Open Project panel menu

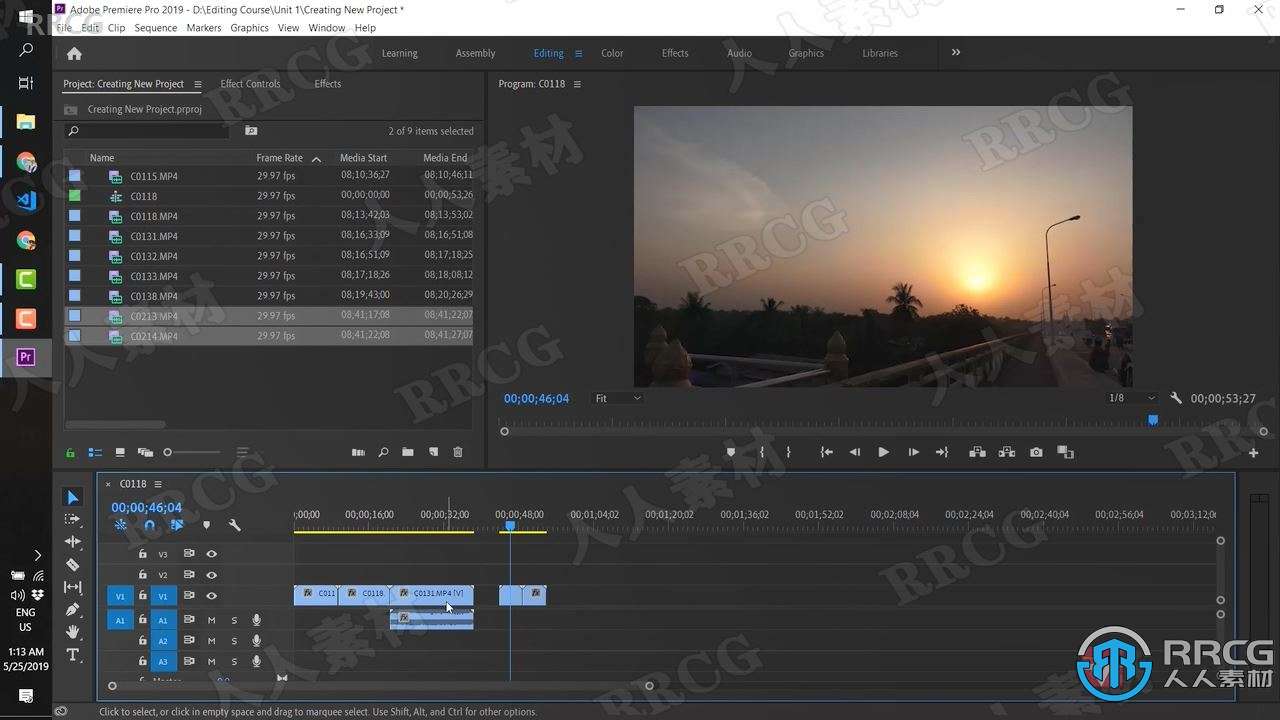pos(197,84)
